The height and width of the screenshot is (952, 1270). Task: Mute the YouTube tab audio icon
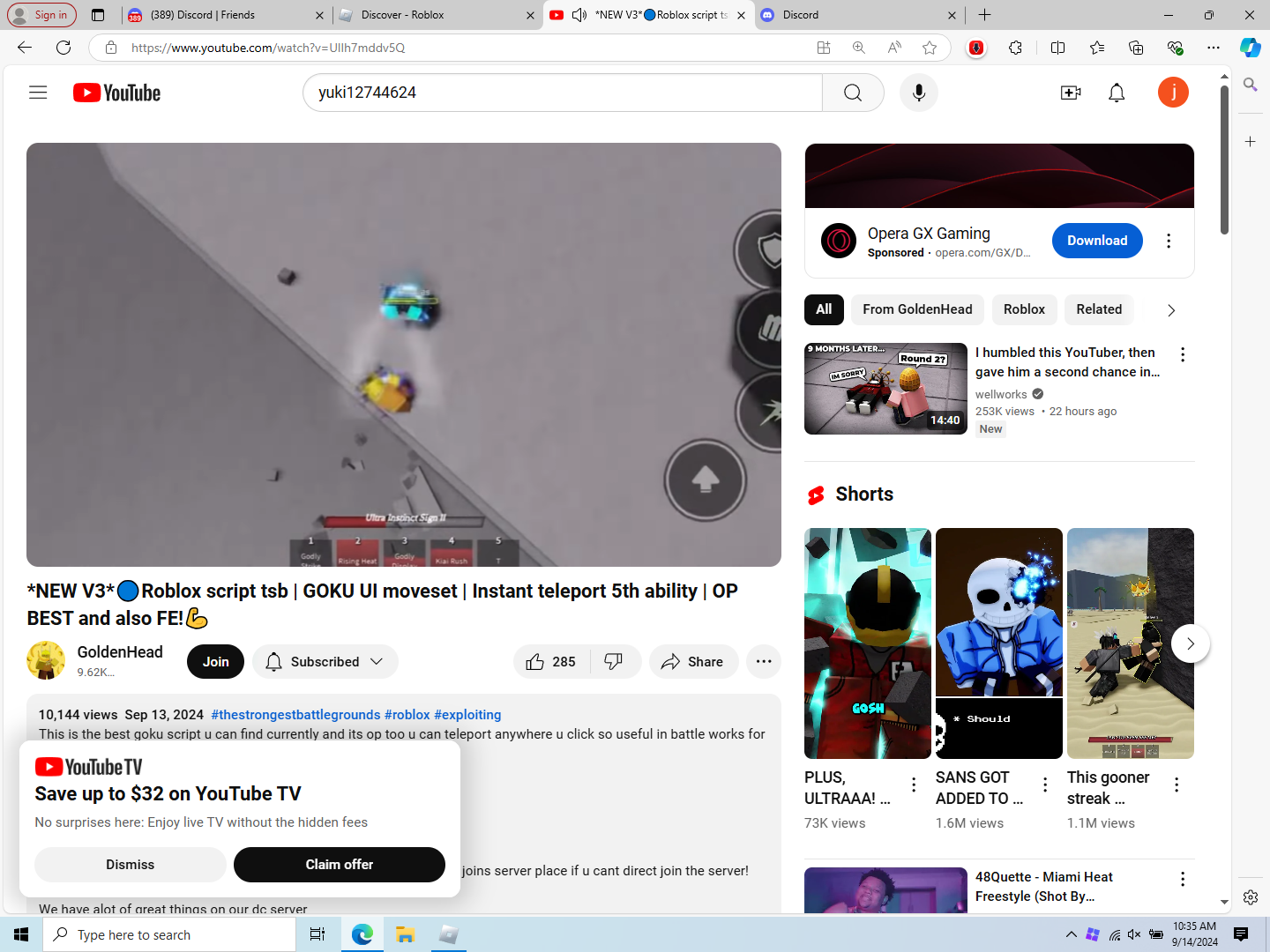(x=579, y=15)
